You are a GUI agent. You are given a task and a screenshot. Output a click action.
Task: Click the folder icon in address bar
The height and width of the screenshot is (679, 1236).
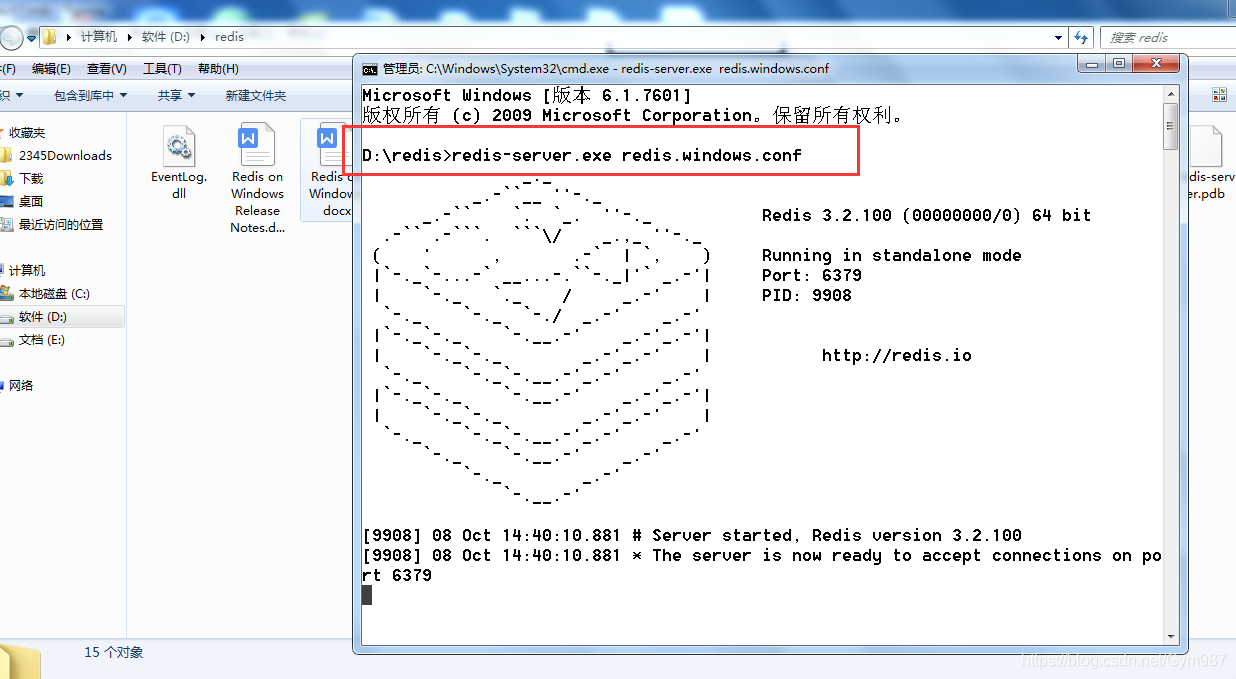pos(49,37)
